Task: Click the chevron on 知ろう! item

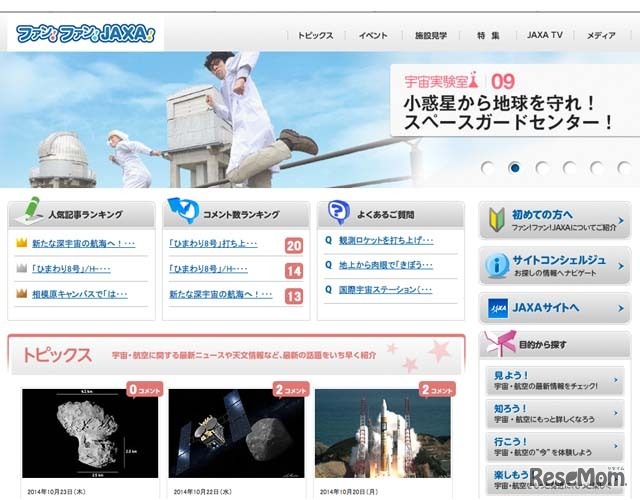Action: (616, 413)
